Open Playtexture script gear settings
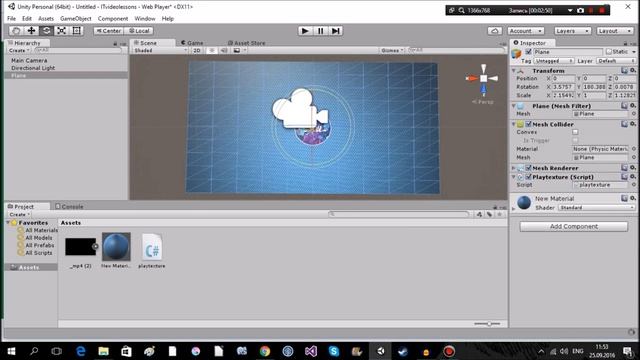 633,177
